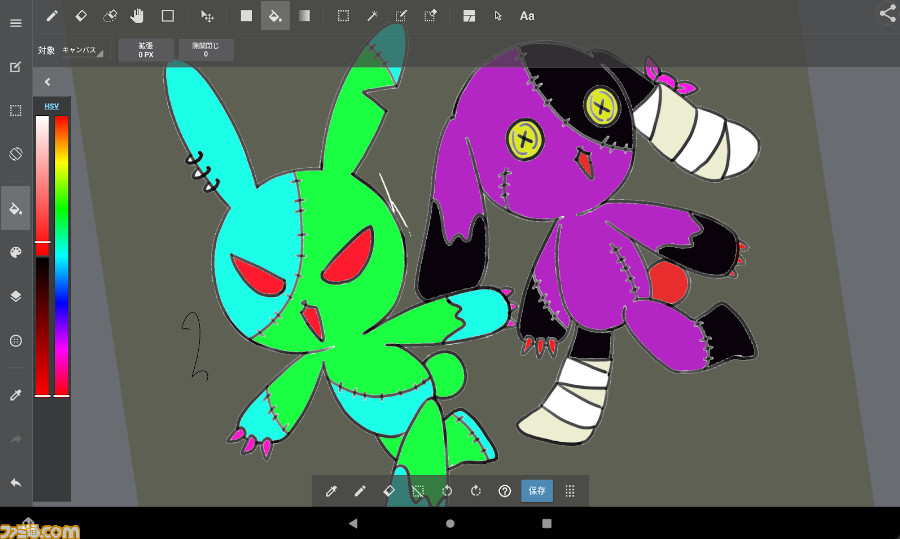Tap the Android recent apps button
Viewport: 900px width, 539px height.
click(546, 523)
